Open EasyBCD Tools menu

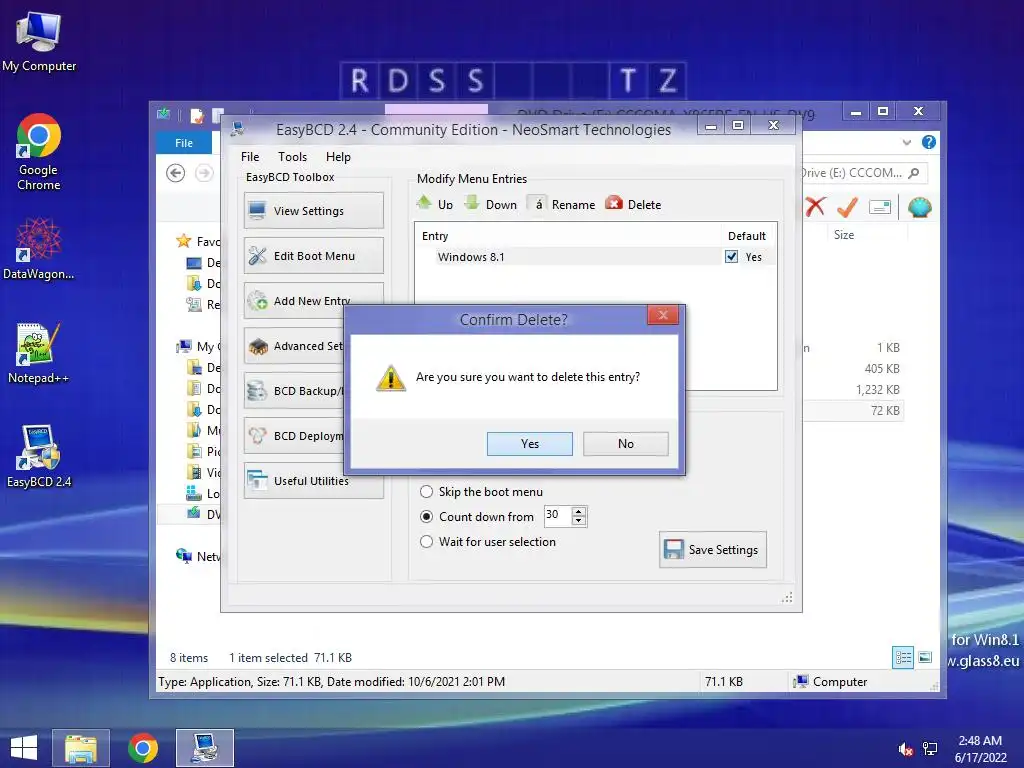[x=292, y=157]
